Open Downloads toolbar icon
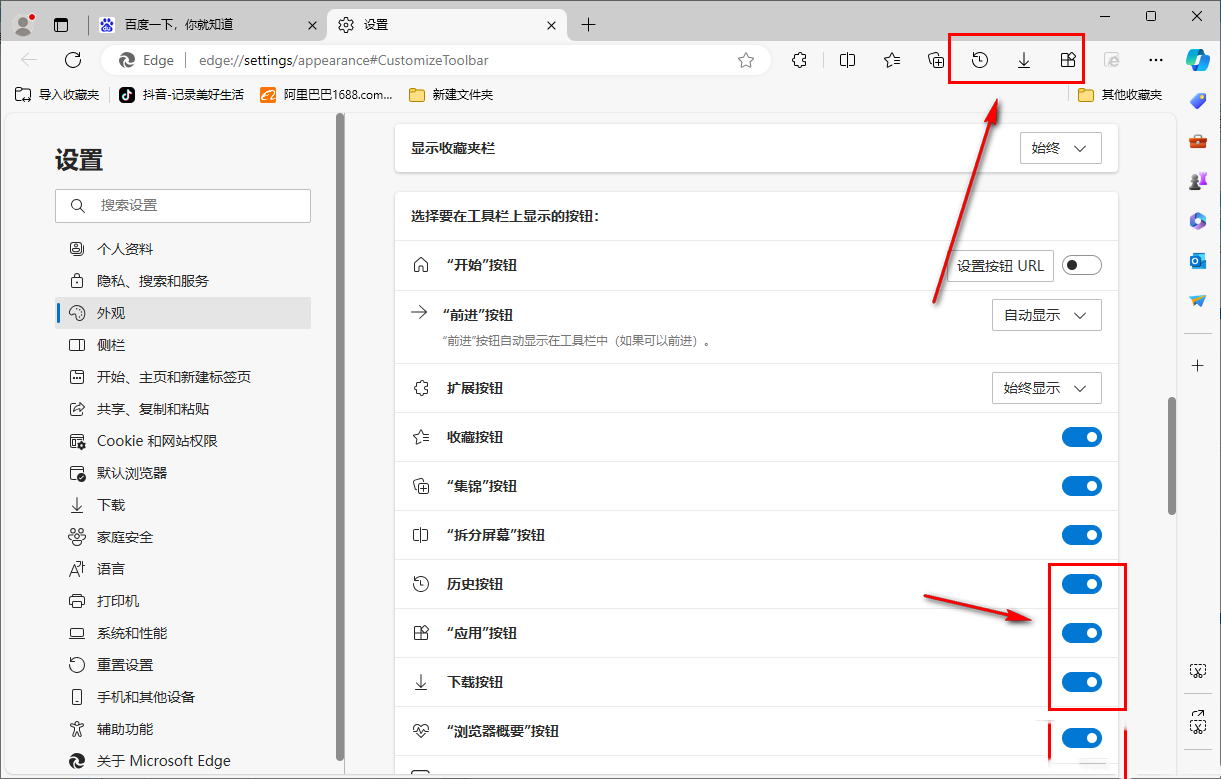The height and width of the screenshot is (779, 1221). [1024, 60]
